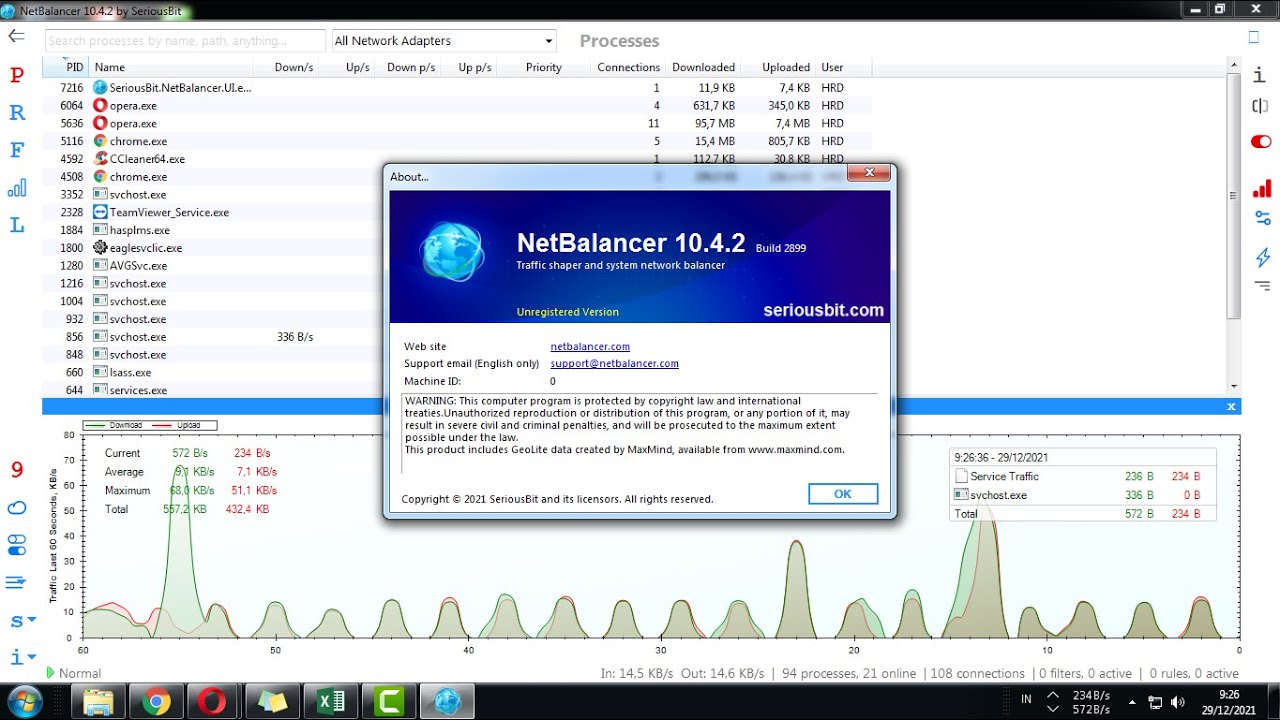Open the info i icon on right sidebar
Image resolution: width=1280 pixels, height=720 pixels.
1260,75
